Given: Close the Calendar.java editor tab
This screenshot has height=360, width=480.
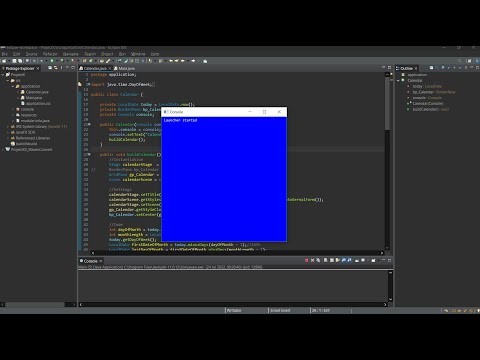Looking at the screenshot, I should tap(109, 68).
